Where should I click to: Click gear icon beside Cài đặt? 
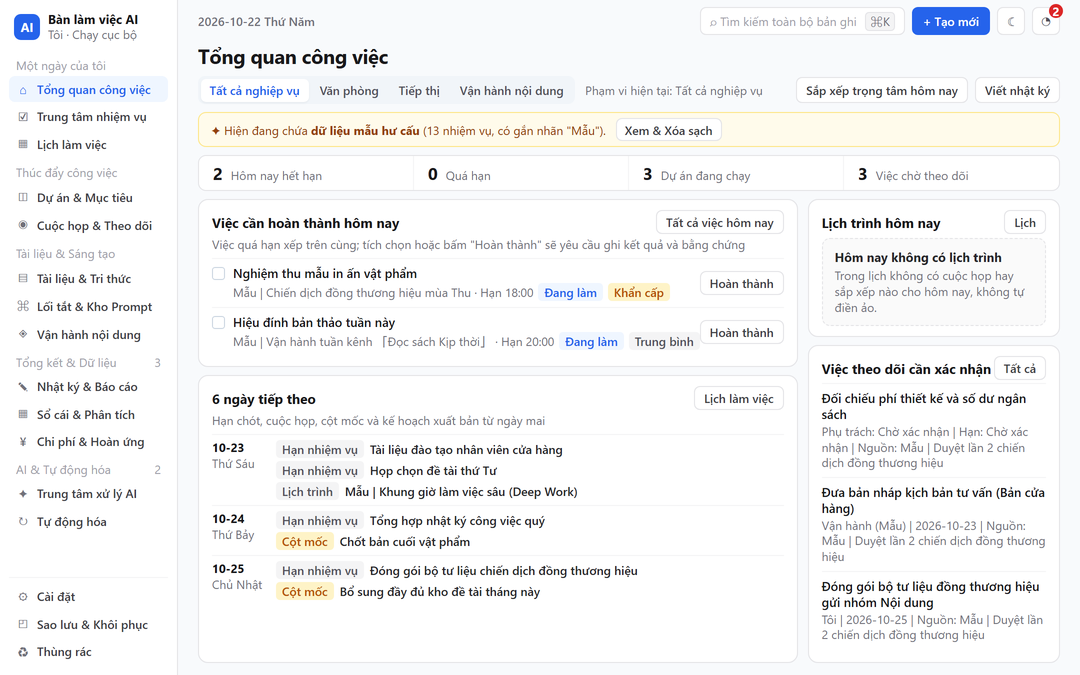point(23,596)
